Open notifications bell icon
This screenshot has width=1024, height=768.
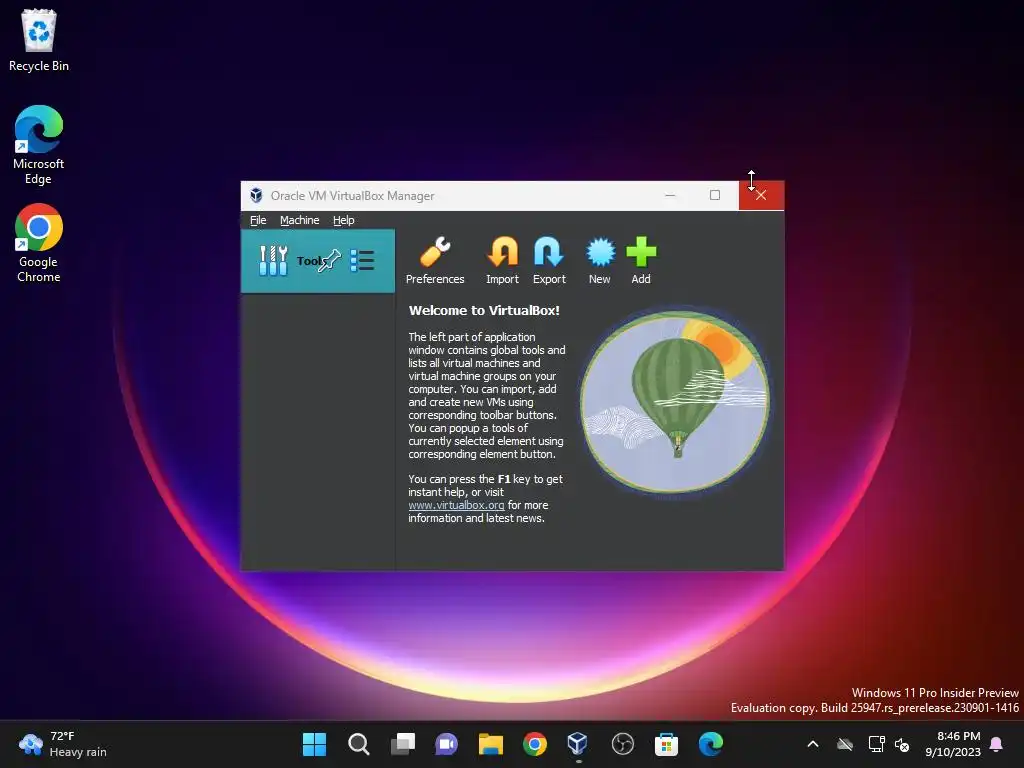coord(997,744)
